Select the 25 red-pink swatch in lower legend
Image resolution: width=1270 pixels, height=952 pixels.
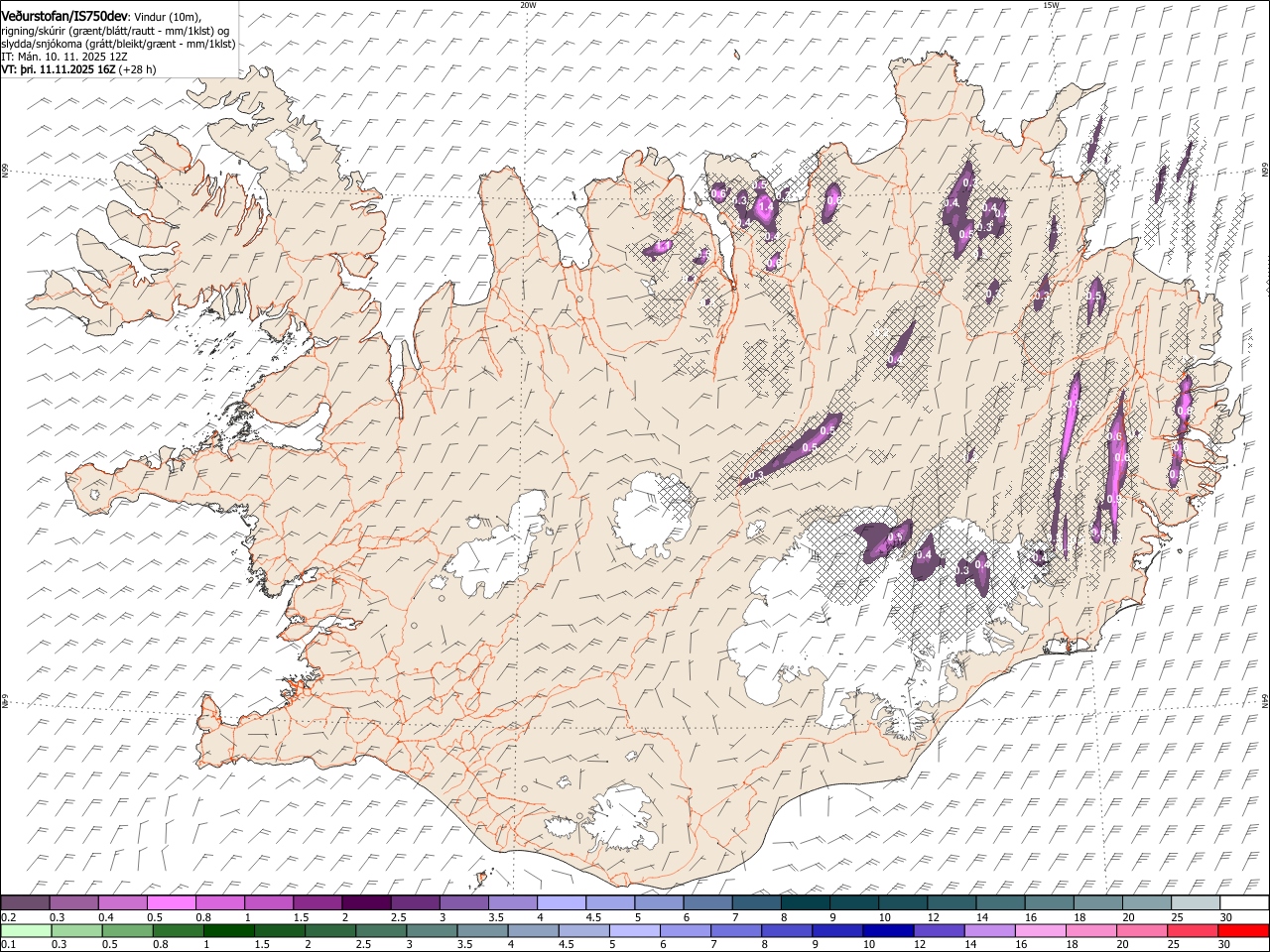(x=1193, y=931)
